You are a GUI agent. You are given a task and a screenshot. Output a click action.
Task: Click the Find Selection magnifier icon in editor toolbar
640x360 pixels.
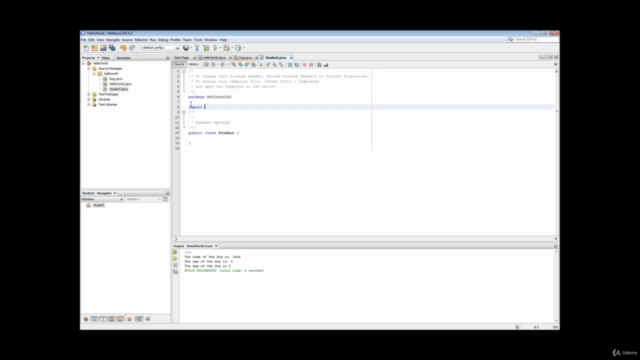(x=233, y=64)
